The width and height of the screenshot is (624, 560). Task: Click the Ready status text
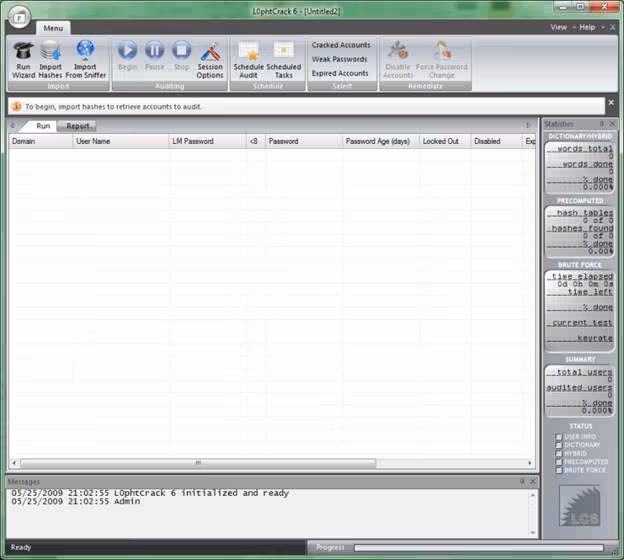click(x=21, y=547)
